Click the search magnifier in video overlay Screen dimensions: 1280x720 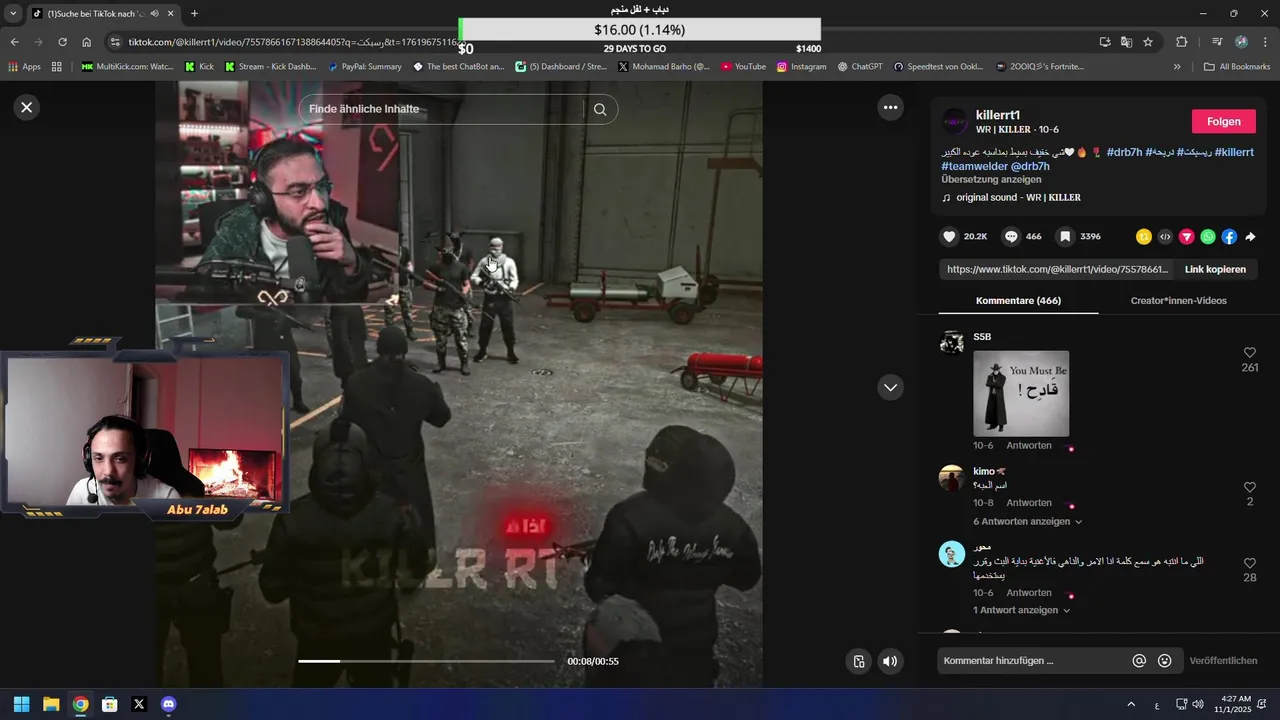click(600, 109)
